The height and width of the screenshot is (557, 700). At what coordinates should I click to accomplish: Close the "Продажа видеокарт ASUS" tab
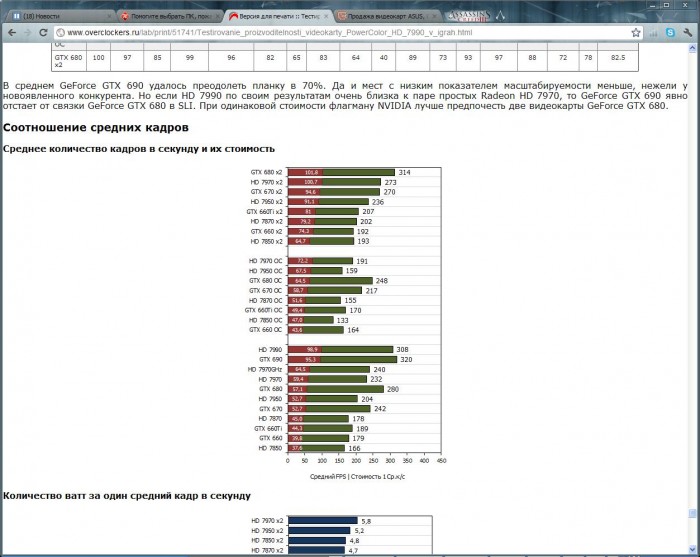click(x=435, y=16)
